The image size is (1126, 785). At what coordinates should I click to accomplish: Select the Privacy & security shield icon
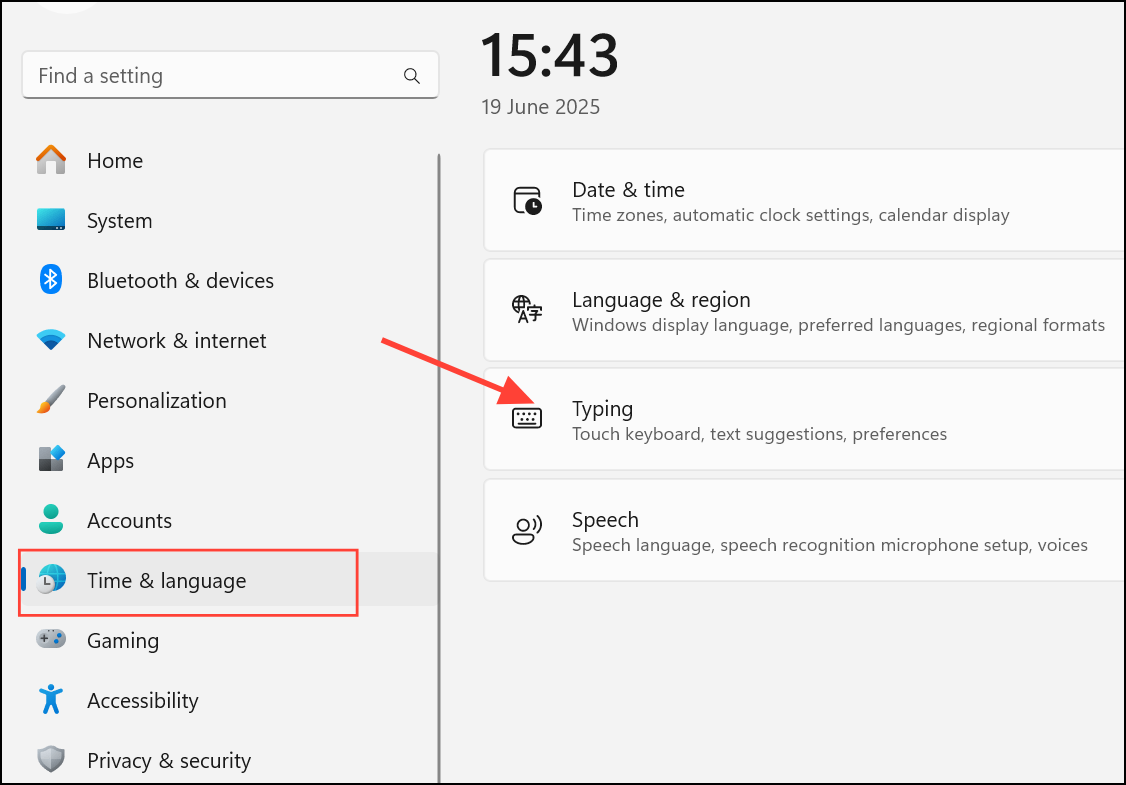point(50,760)
